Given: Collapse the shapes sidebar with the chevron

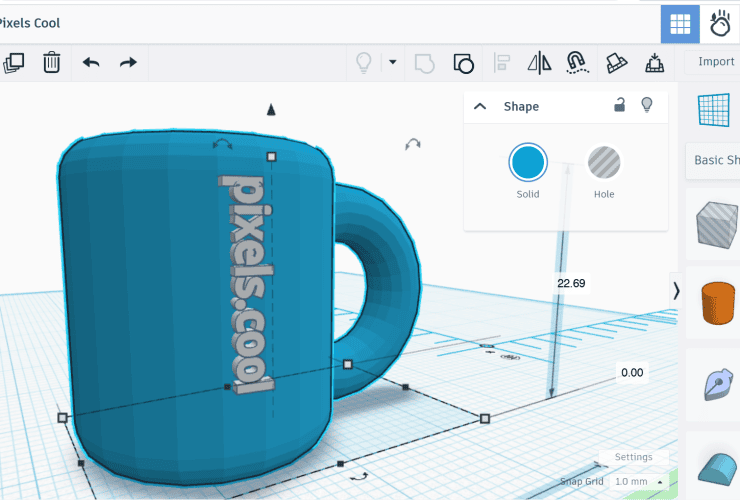Looking at the screenshot, I should click(676, 291).
